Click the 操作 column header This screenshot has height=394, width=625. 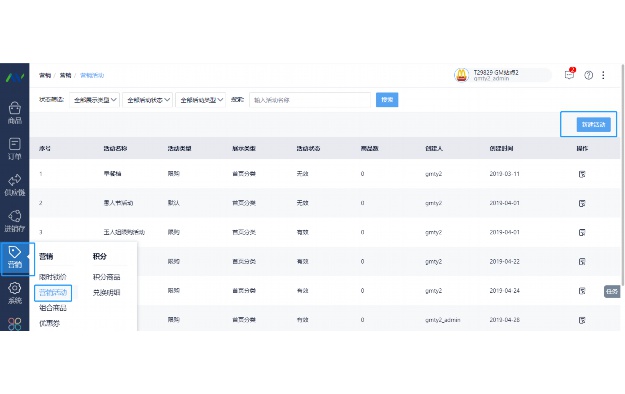[582, 148]
